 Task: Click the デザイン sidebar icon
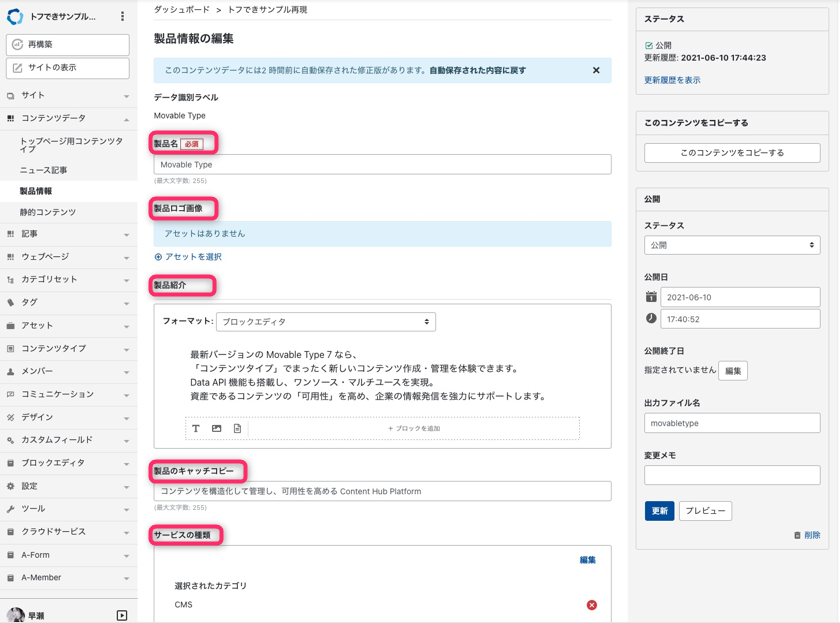click(x=10, y=417)
